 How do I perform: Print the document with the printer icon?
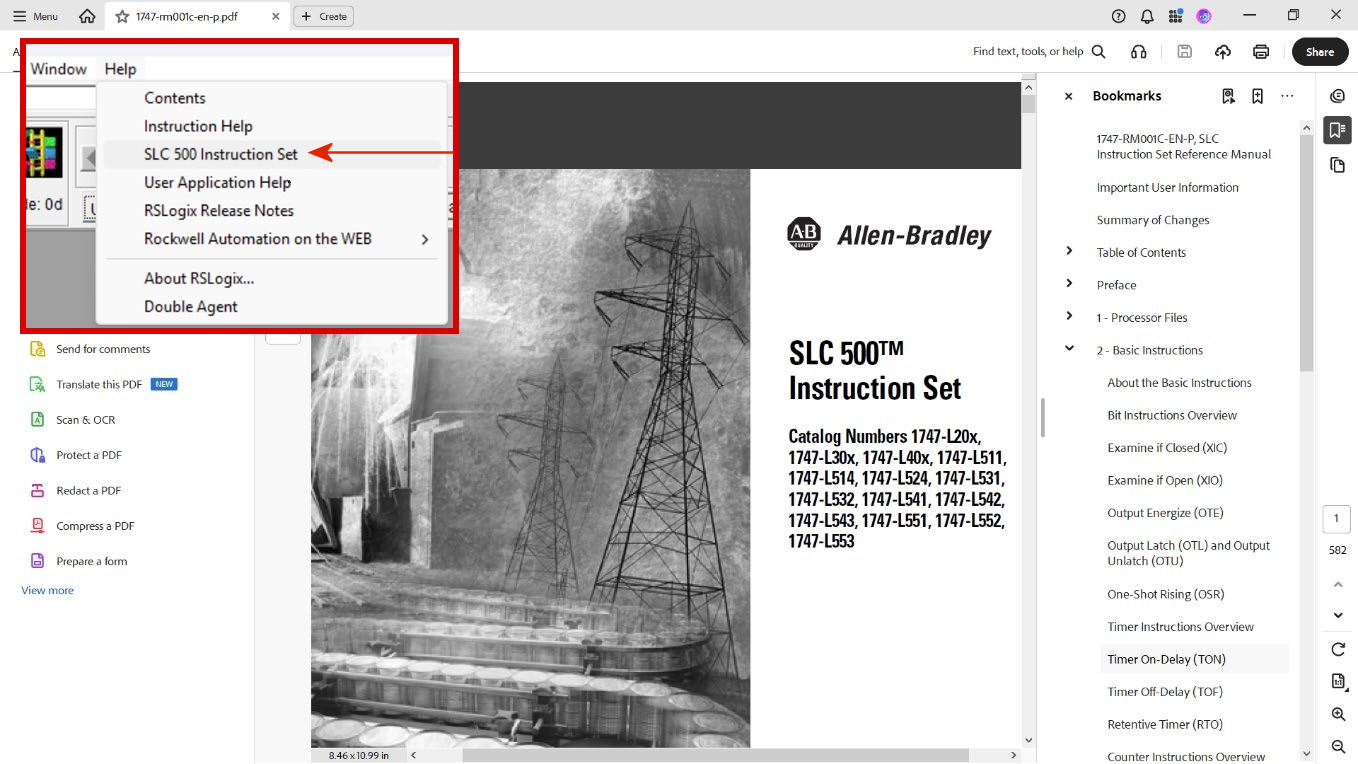tap(1261, 52)
